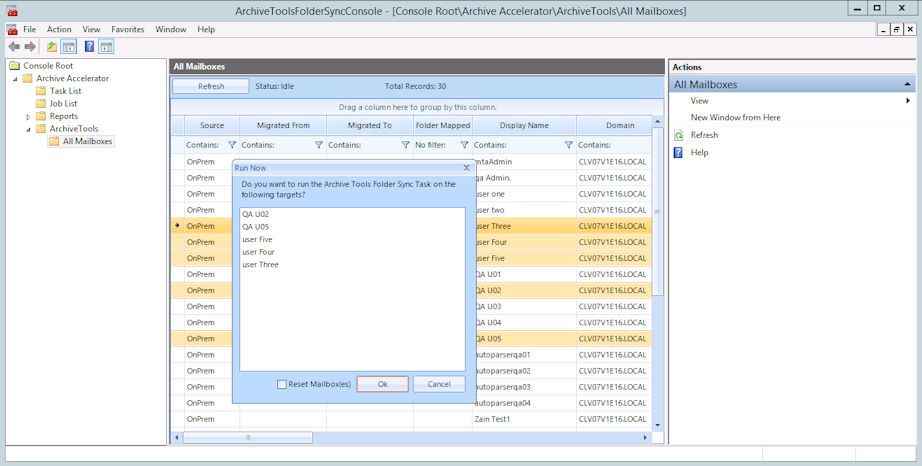The height and width of the screenshot is (466, 922).
Task: Click the Display Name column filter funnel
Action: (x=568, y=145)
